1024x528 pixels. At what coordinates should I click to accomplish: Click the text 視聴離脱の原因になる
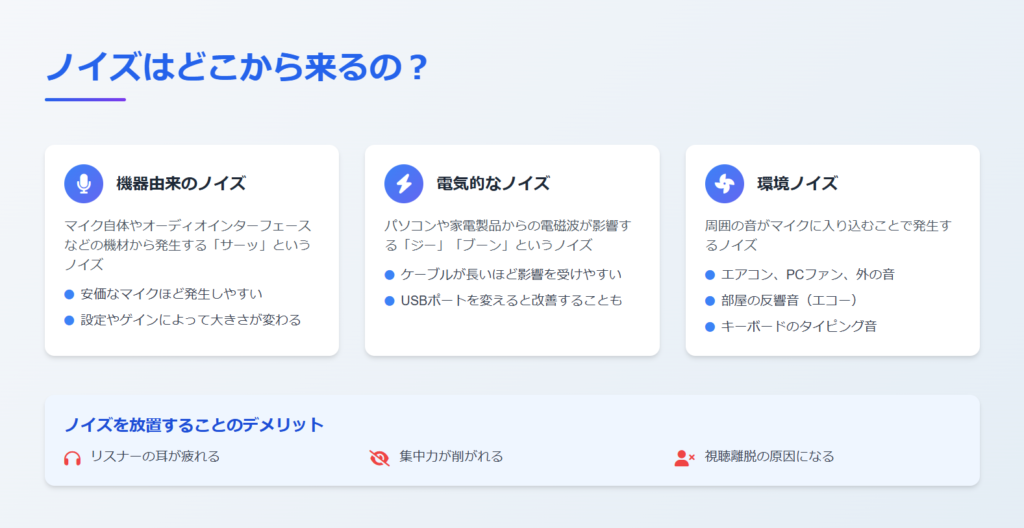[769, 457]
